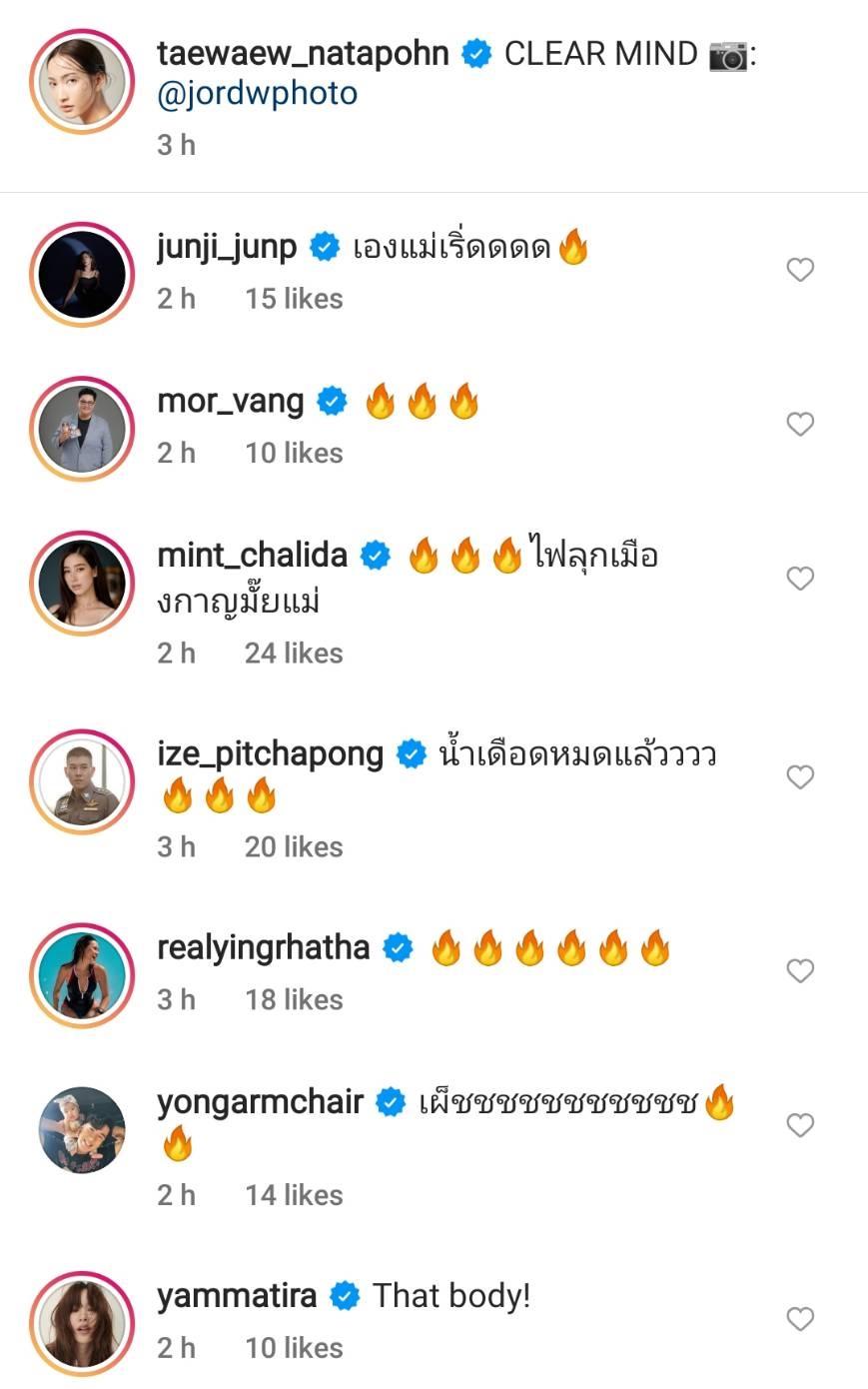Heart ize_pitchapong's comment
This screenshot has width=868, height=1389.
click(x=800, y=777)
